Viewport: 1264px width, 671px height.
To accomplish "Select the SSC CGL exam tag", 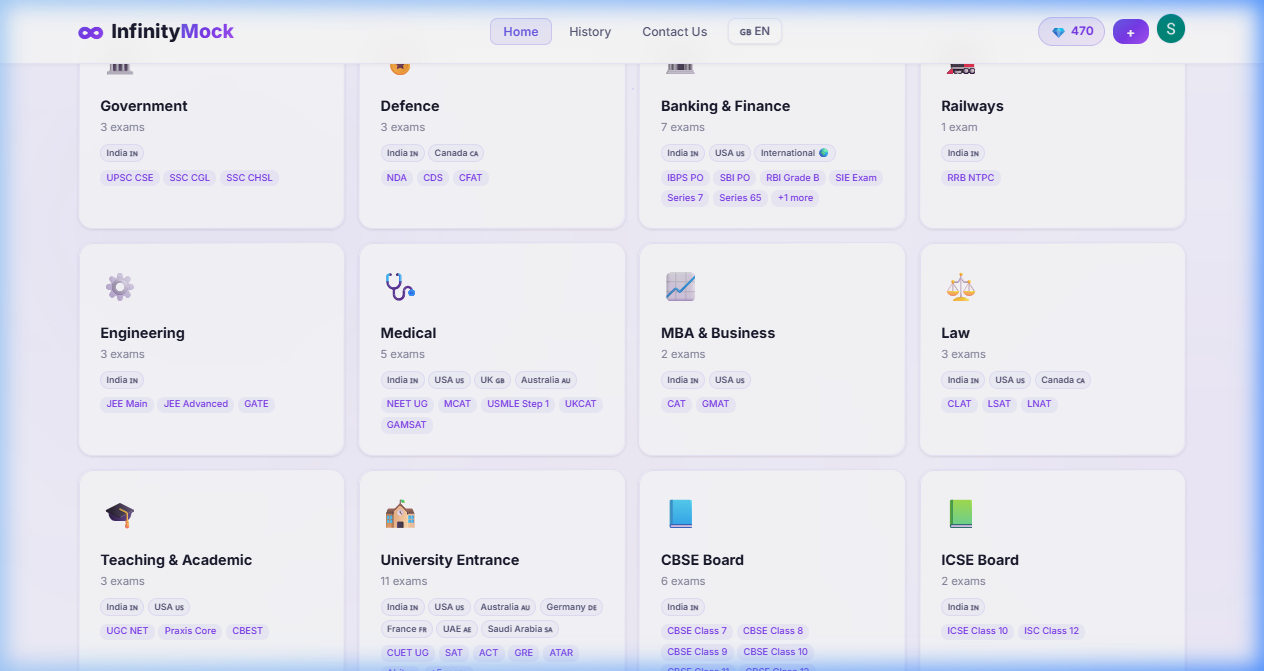I will (x=190, y=178).
